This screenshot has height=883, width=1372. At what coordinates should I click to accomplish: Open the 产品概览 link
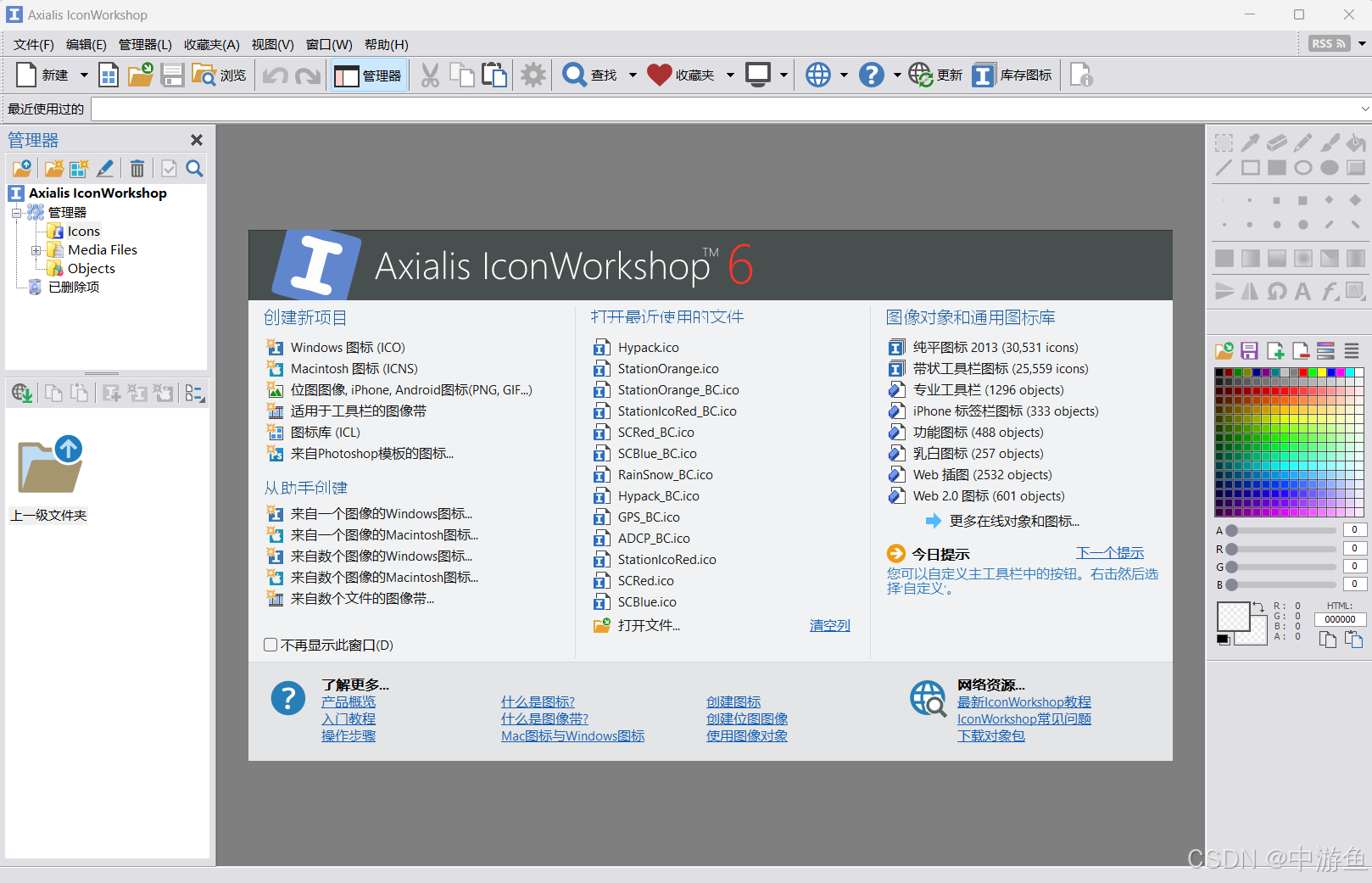(349, 701)
